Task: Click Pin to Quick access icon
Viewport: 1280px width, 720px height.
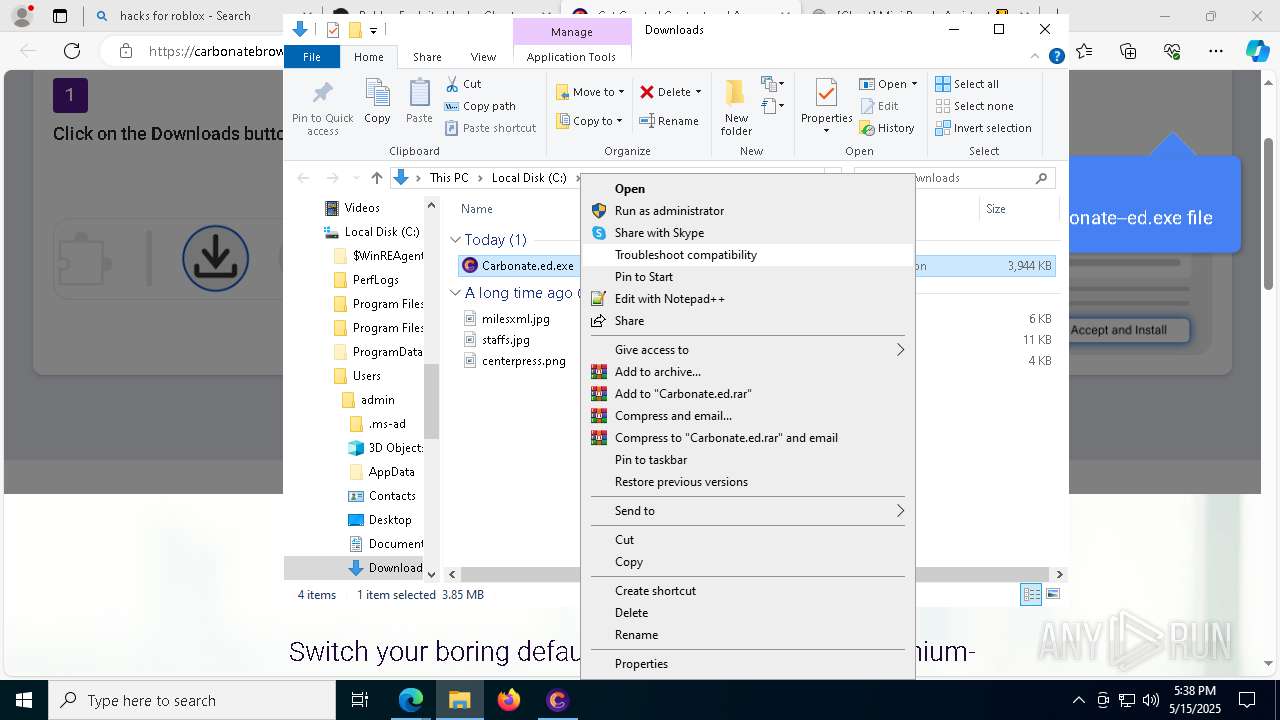Action: tap(322, 108)
